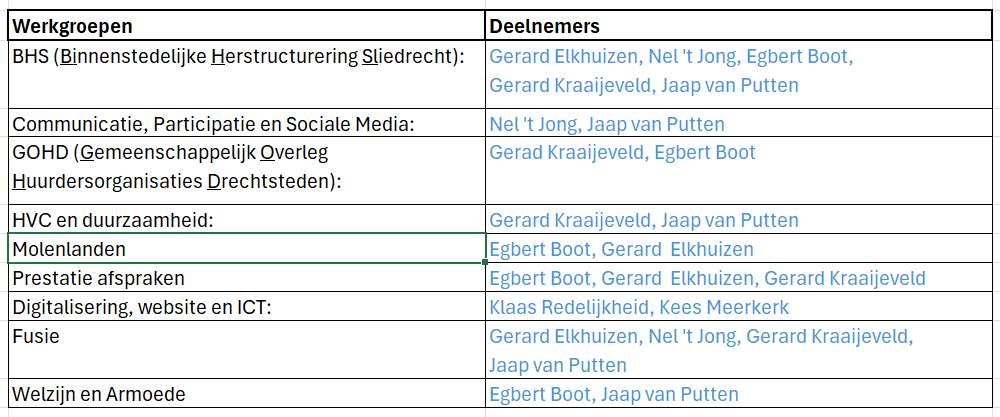Select the Deelnemers column header cell
The image size is (1000, 417).
tap(740, 25)
